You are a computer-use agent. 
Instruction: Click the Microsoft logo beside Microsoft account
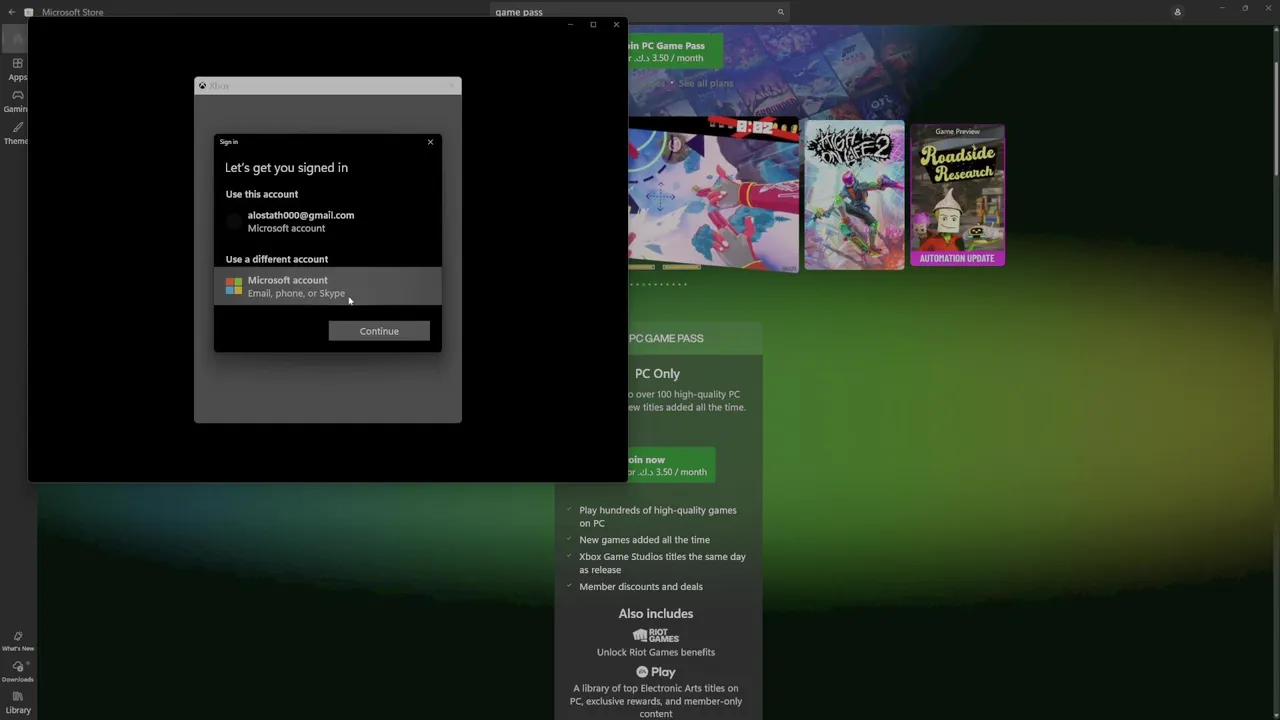234,287
